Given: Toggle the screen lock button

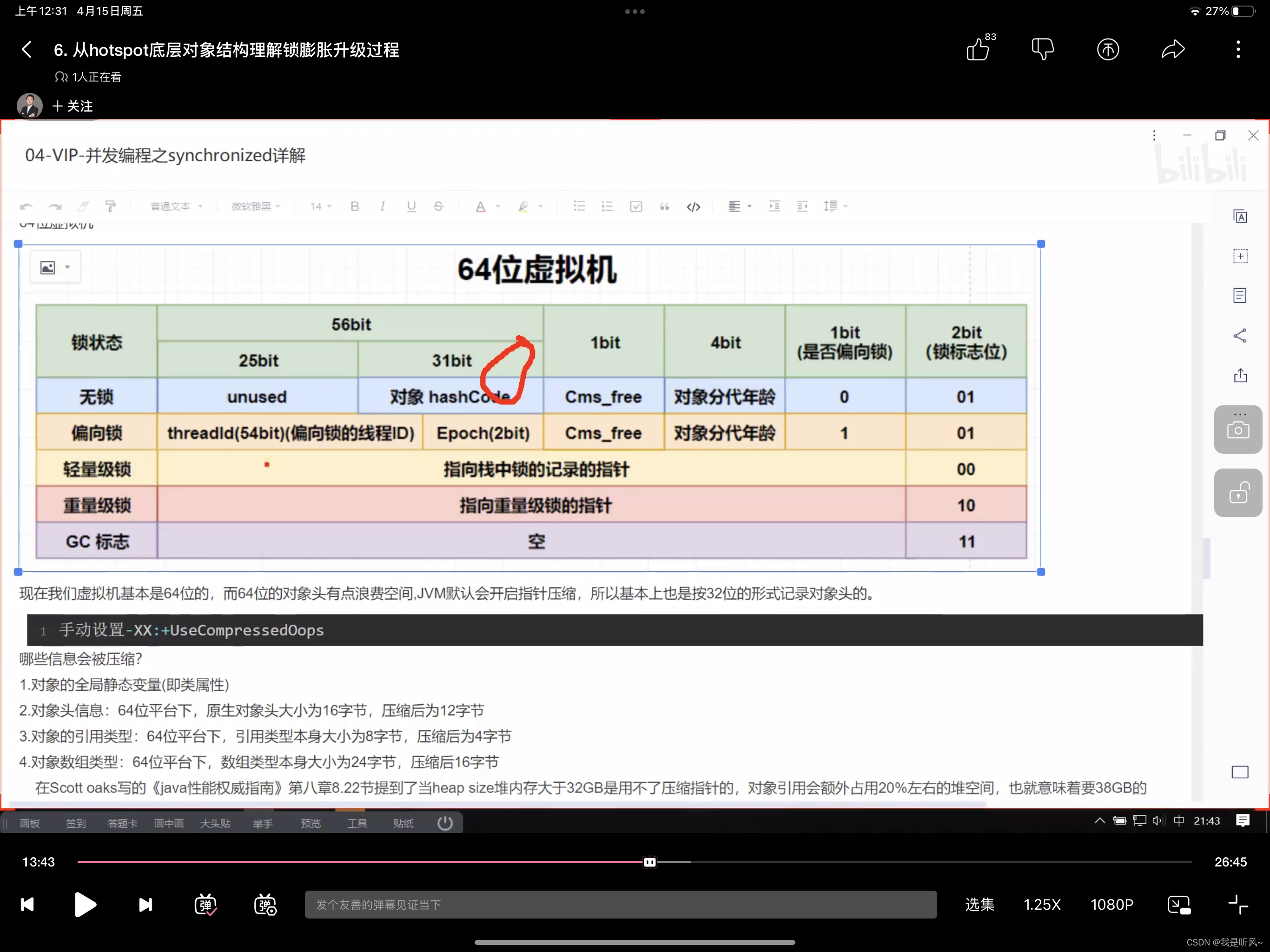Looking at the screenshot, I should point(1237,493).
